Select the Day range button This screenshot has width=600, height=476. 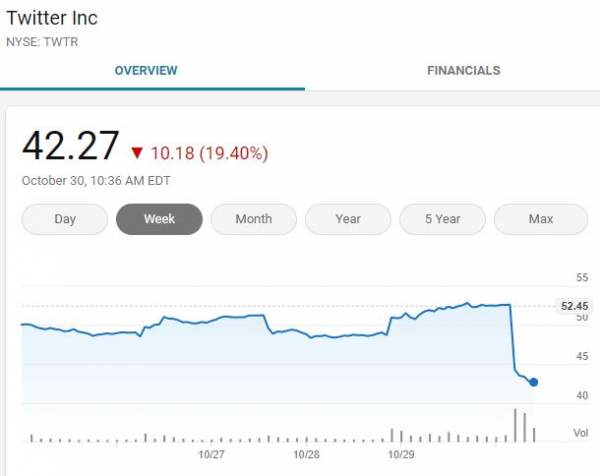point(65,219)
